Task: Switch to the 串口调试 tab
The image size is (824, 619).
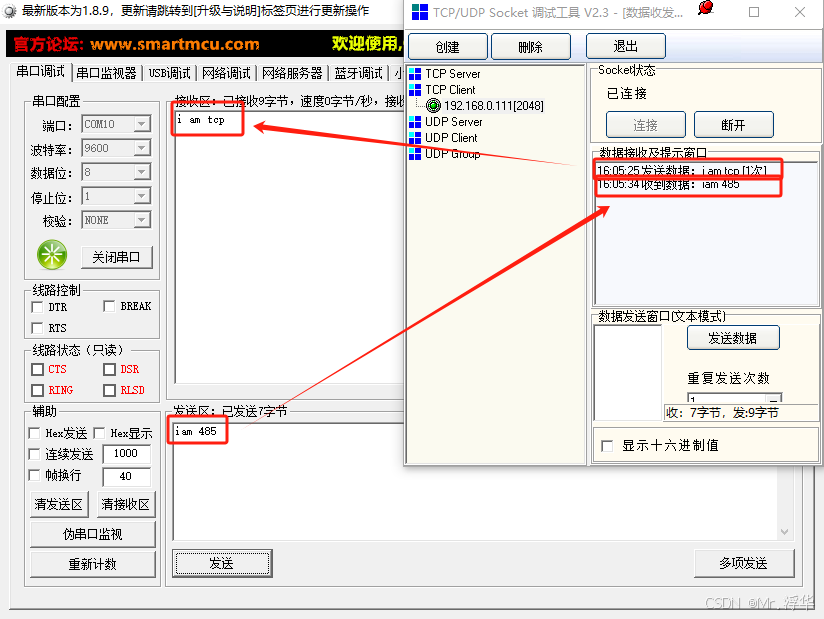Action: pyautogui.click(x=40, y=72)
